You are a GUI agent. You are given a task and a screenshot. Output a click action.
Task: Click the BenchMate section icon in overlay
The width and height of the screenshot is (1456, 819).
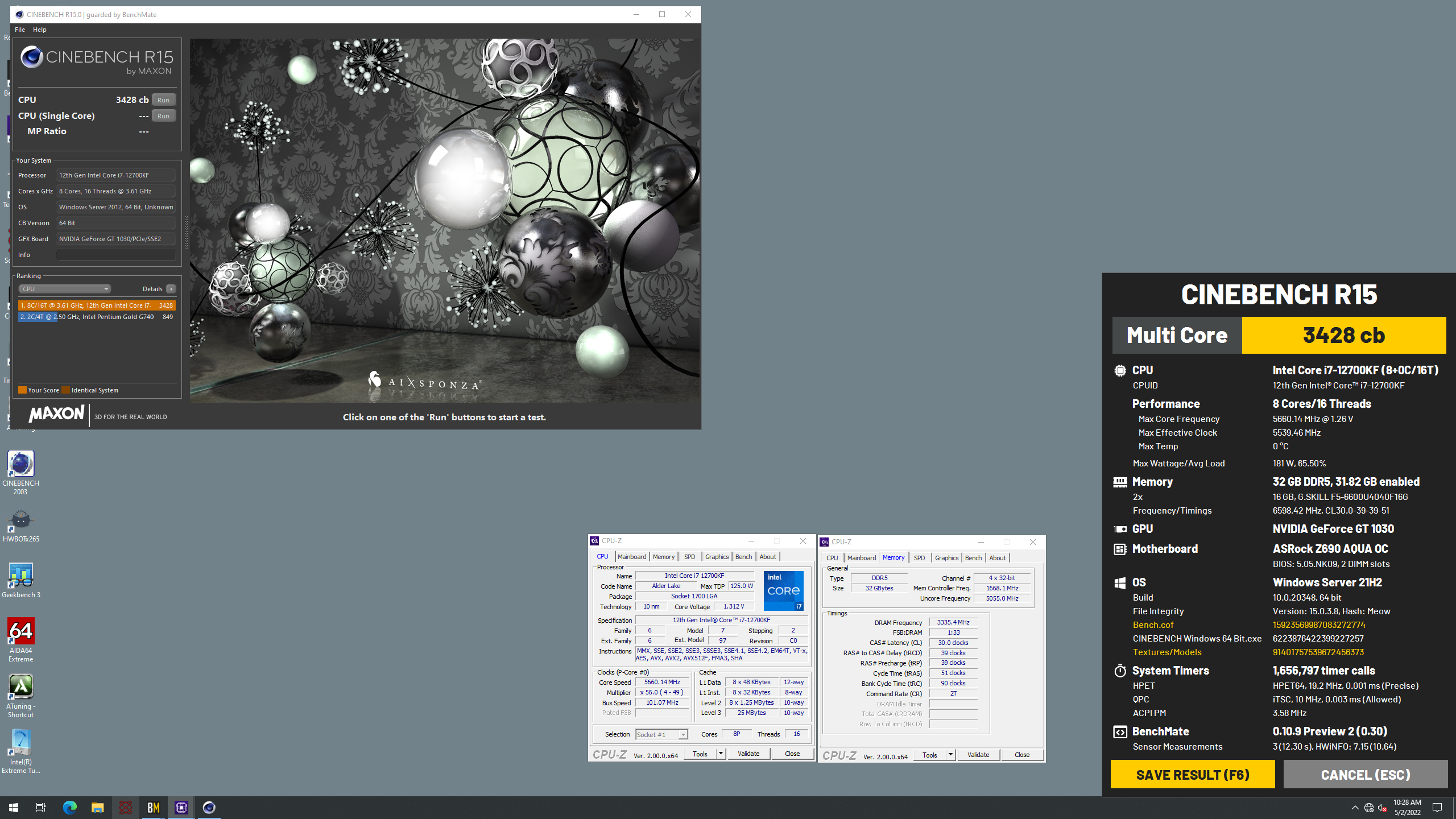tap(1120, 732)
